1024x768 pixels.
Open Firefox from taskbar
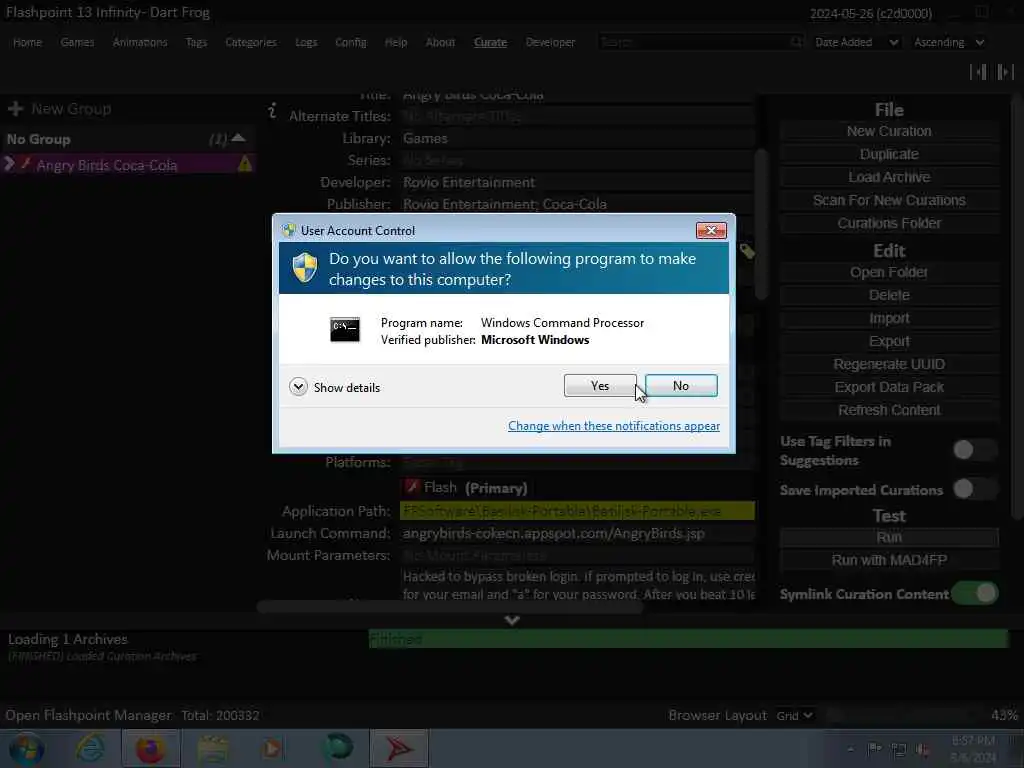pos(150,748)
